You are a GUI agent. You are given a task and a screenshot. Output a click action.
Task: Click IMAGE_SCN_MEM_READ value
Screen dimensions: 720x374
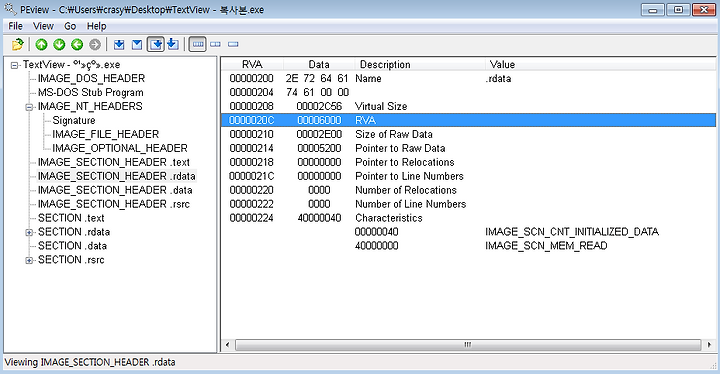pyautogui.click(x=546, y=246)
